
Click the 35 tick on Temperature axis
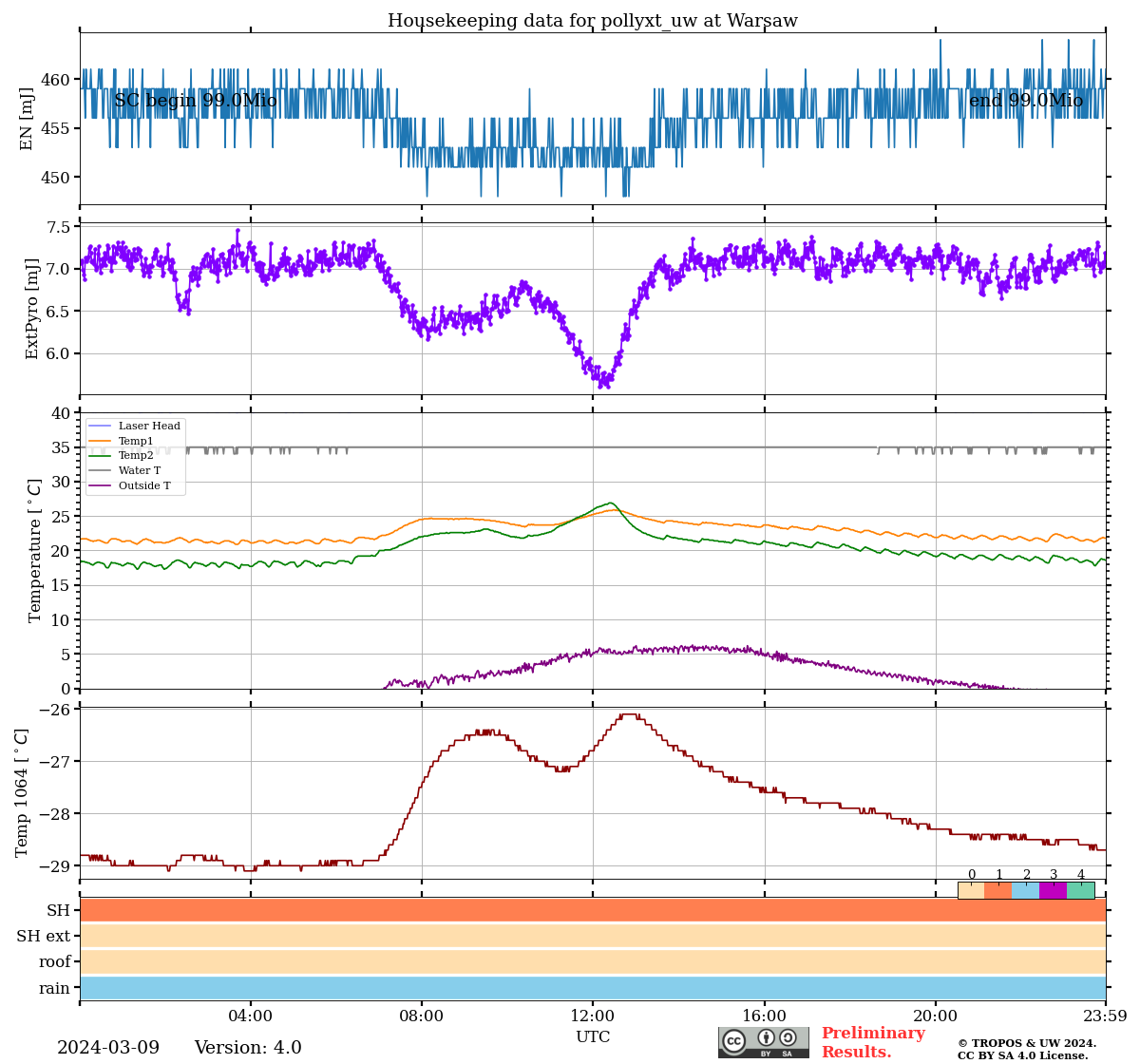pyautogui.click(x=62, y=448)
